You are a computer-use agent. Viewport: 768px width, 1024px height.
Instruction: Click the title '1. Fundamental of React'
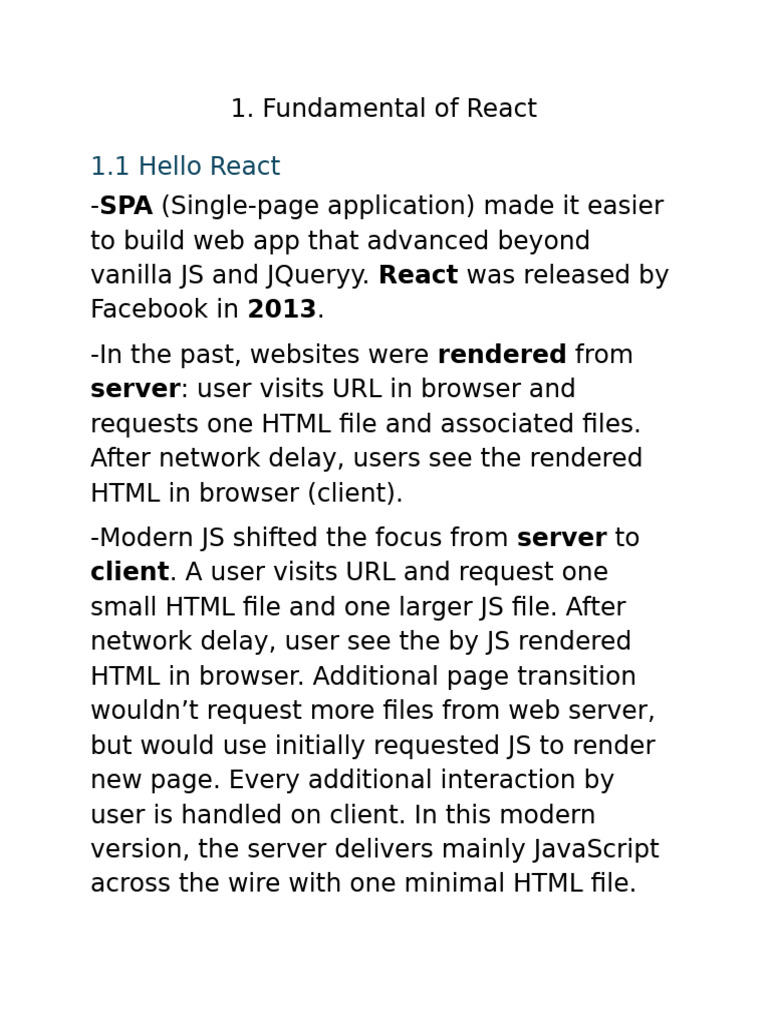[384, 108]
